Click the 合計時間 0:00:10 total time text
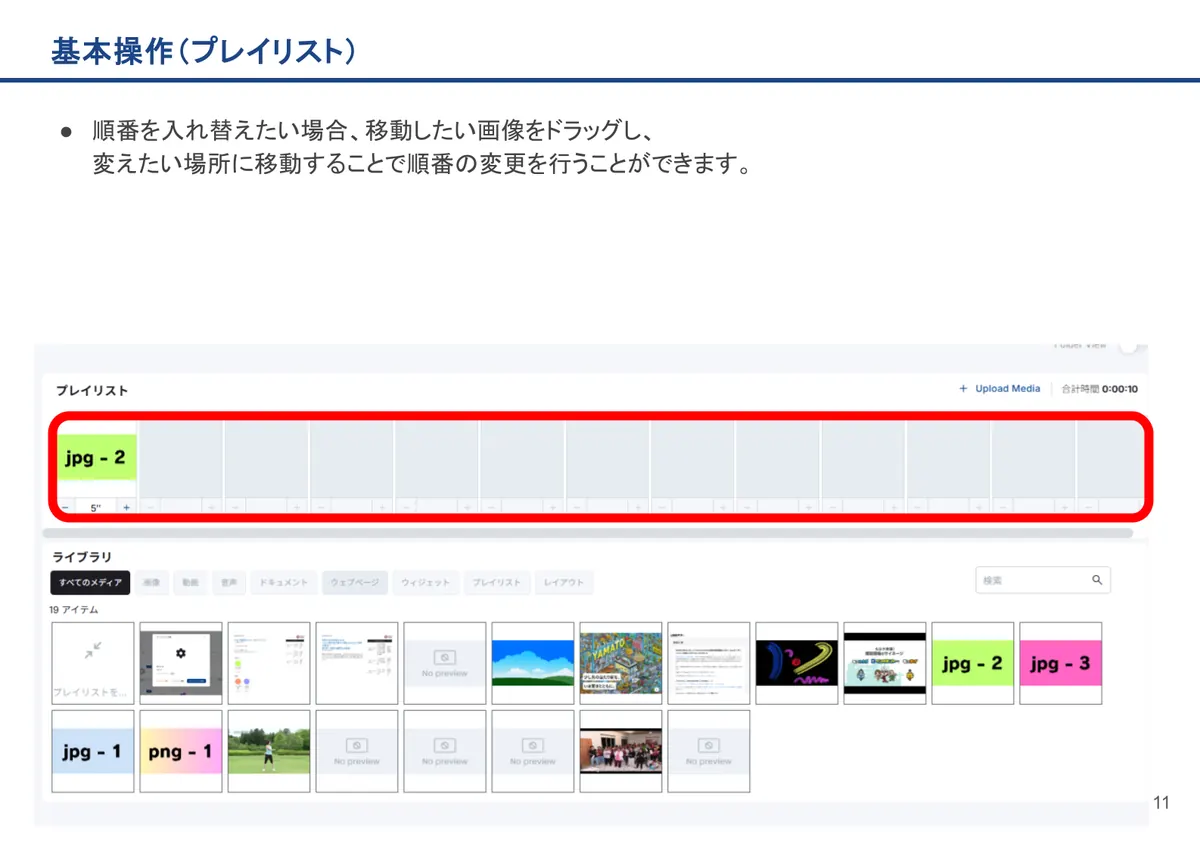 [1099, 390]
